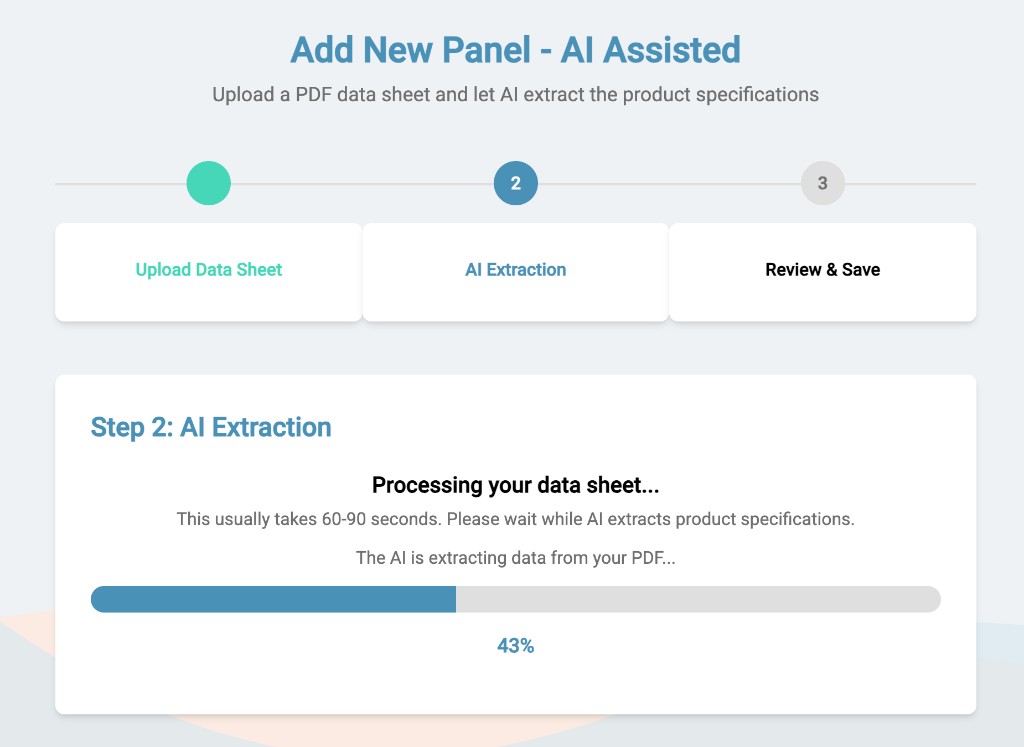Click the AI Extraction label text
The image size is (1024, 747).
515,270
